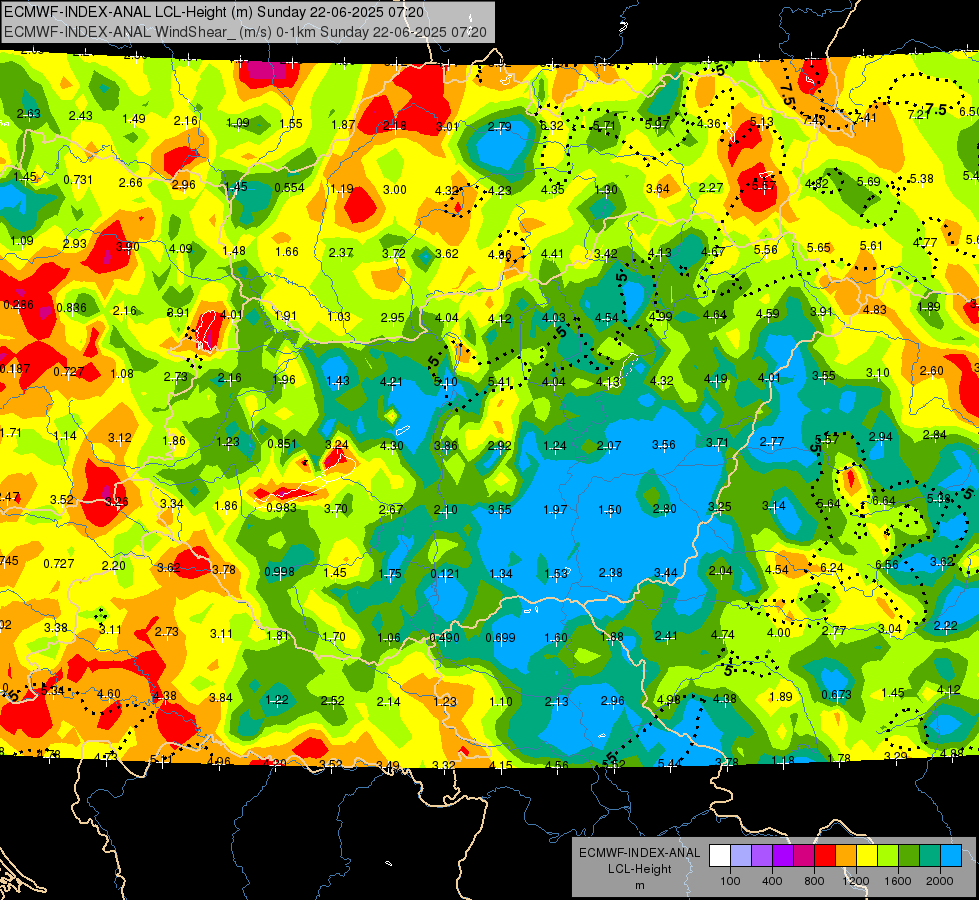Select the blue legend swatch at far right
Viewport: 979px width, 900px height.
click(x=950, y=856)
